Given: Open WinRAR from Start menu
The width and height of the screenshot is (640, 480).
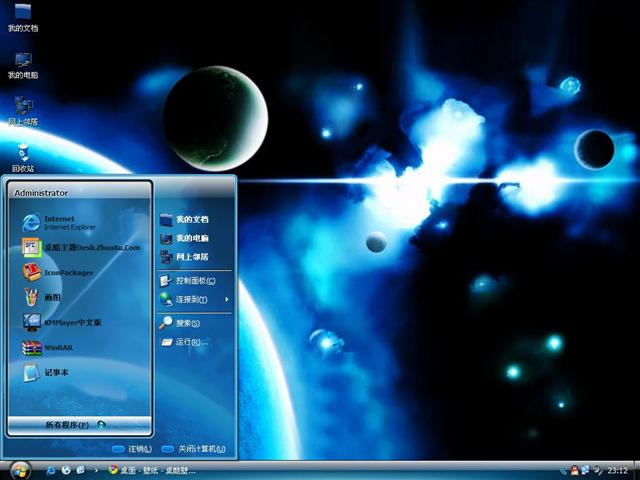Looking at the screenshot, I should click(80, 348).
